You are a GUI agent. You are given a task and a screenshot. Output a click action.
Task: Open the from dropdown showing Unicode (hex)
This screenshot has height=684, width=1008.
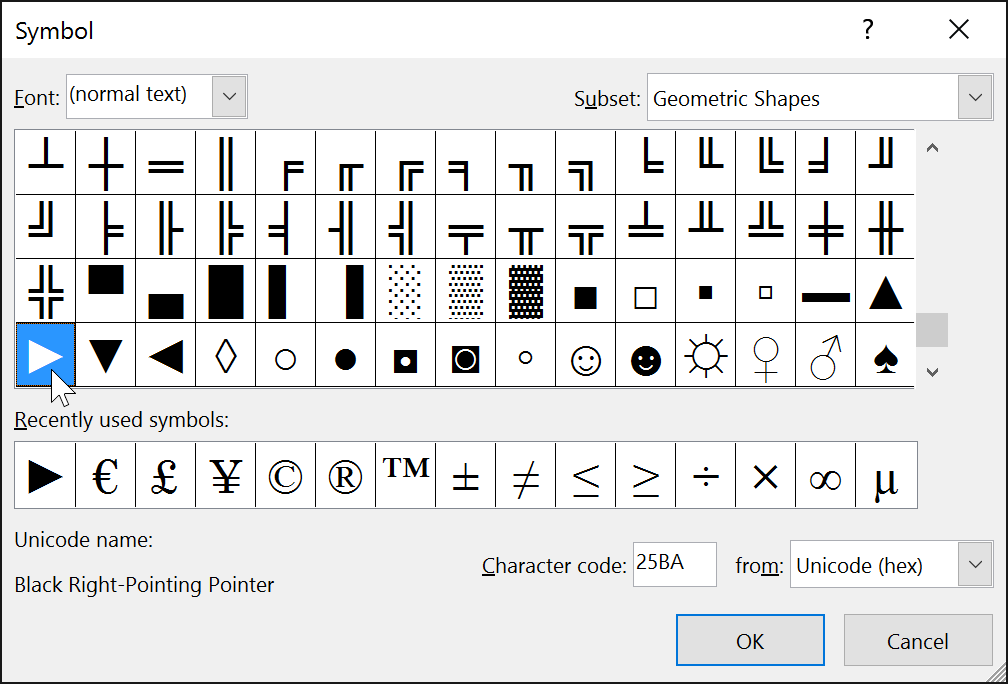[x=975, y=564]
